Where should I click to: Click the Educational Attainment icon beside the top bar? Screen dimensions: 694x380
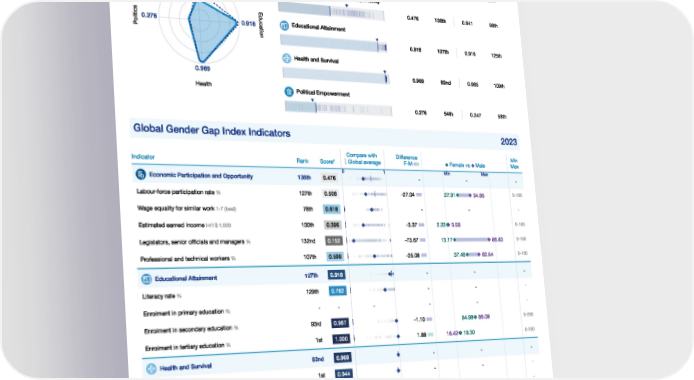284,26
